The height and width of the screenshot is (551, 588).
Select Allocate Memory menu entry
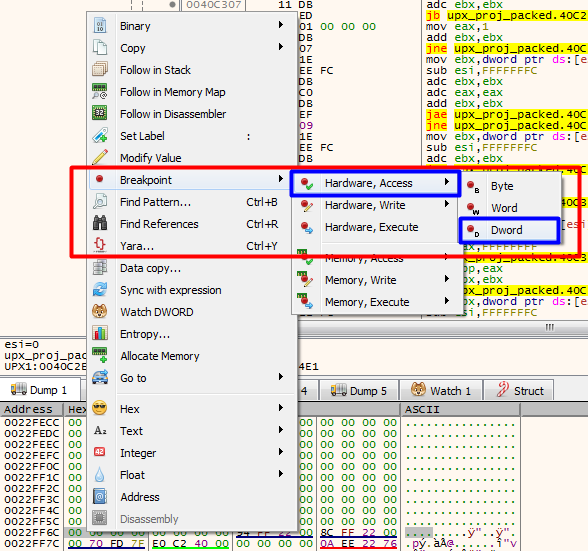coord(192,356)
